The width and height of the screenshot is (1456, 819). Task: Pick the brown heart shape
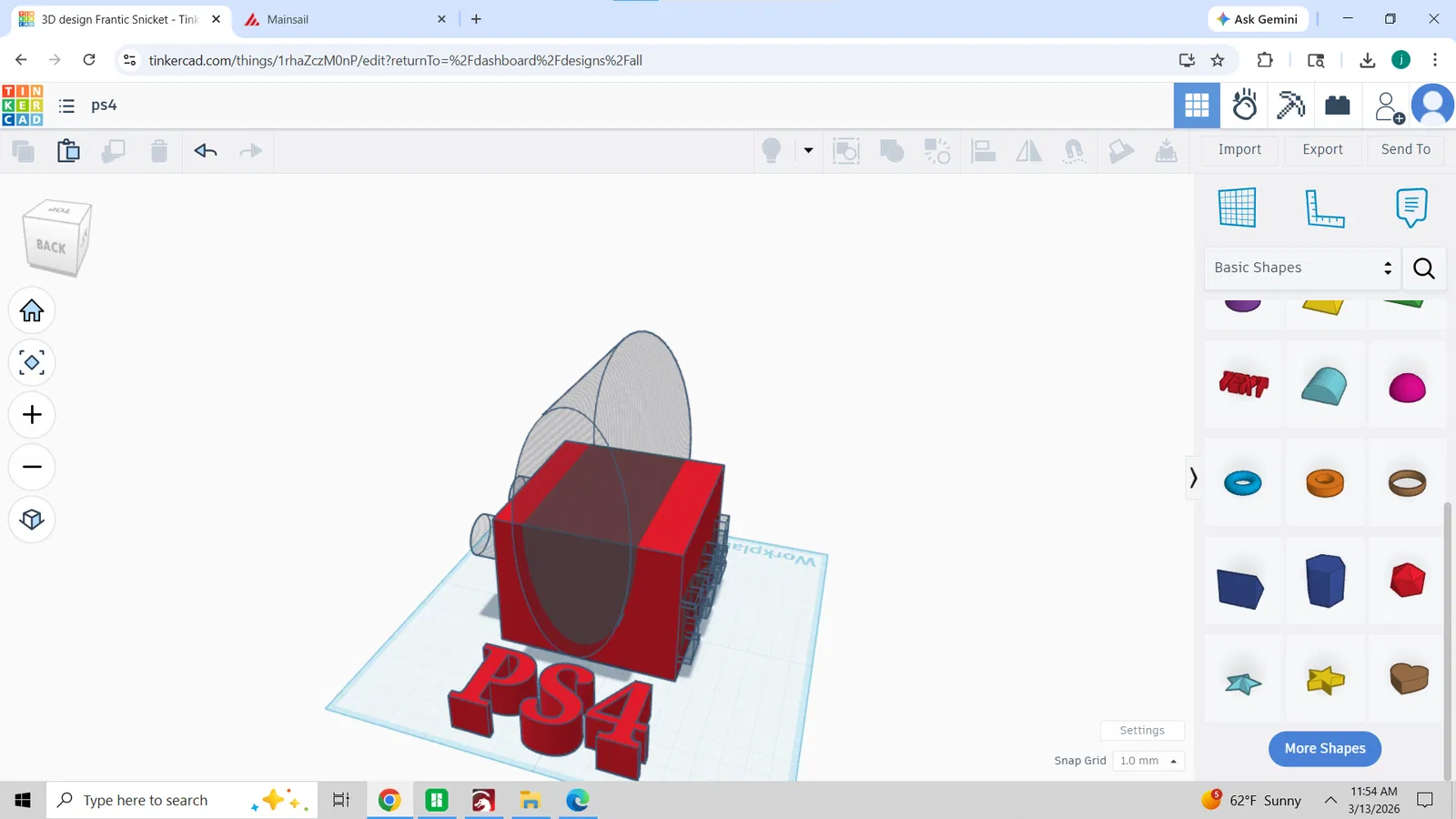[x=1409, y=678]
